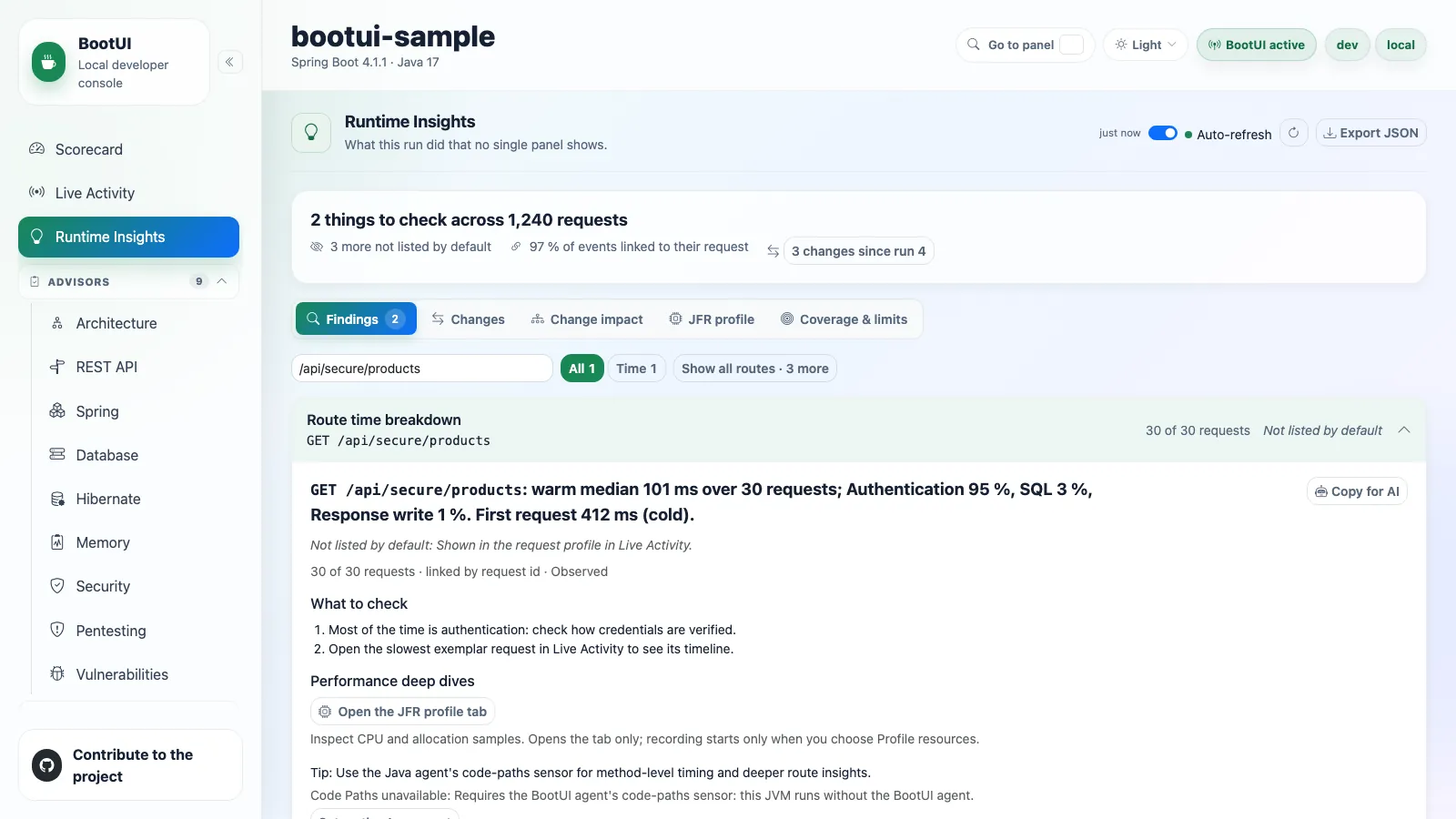Screen dimensions: 1456x819
Task: Click Open the JFR profile tab button
Action: [402, 712]
